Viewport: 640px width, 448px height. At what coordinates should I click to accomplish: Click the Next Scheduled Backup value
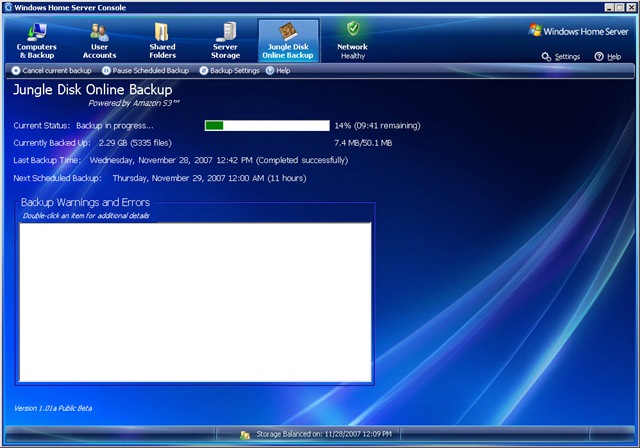(209, 178)
